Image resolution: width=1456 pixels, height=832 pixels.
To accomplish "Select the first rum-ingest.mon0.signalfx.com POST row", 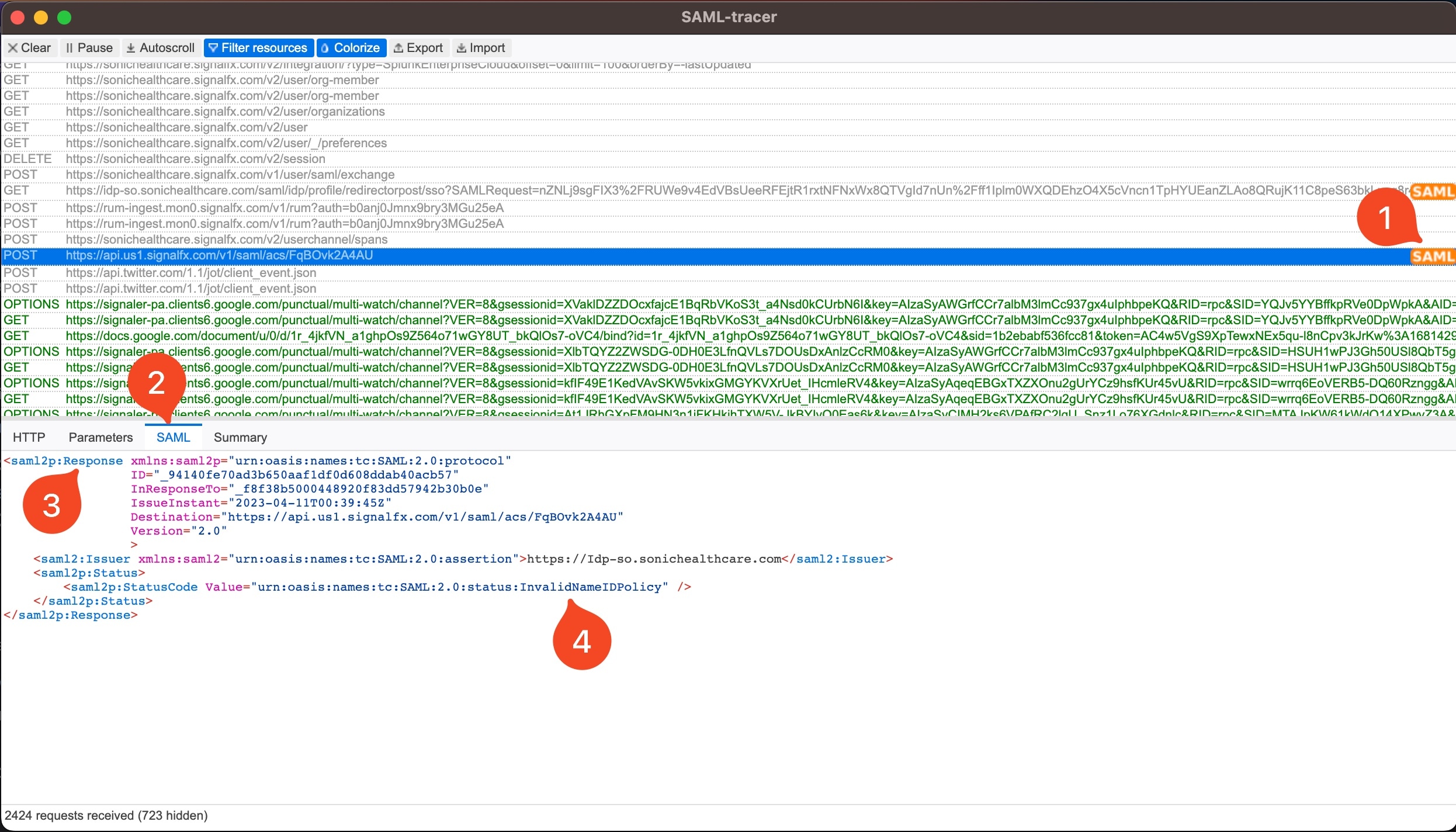I will tap(728, 208).
